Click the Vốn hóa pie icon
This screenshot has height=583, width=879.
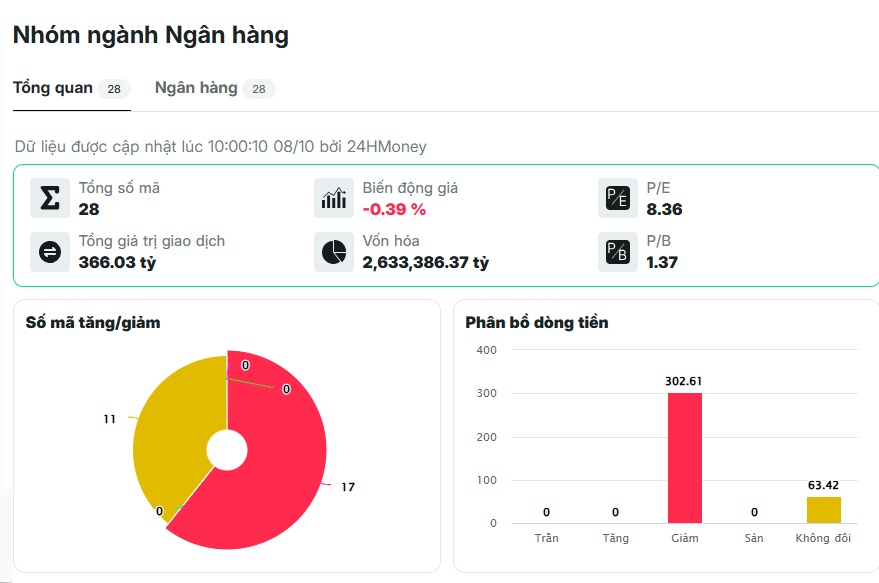(x=334, y=252)
